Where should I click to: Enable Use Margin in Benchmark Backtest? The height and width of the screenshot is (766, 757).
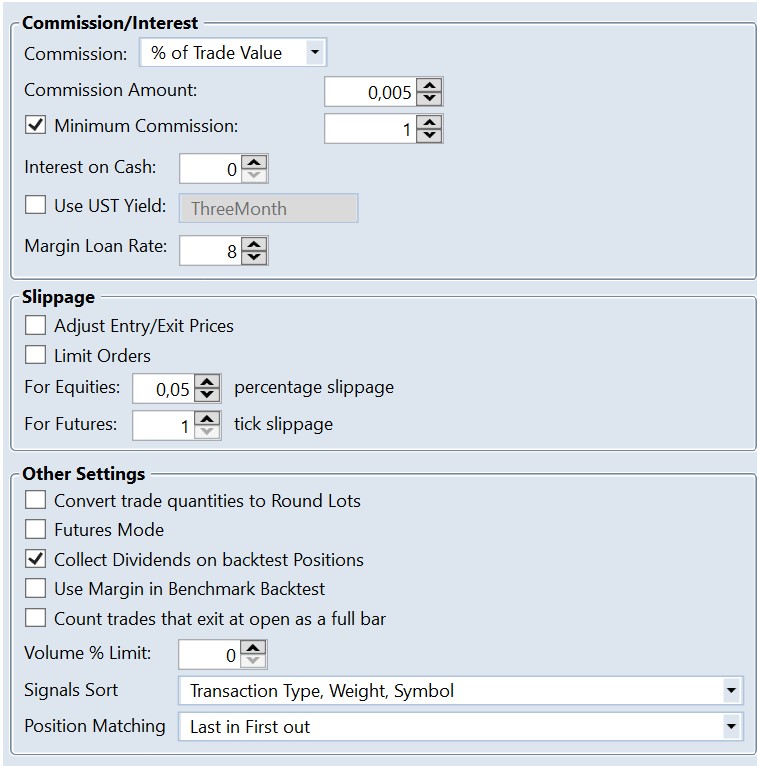point(36,589)
